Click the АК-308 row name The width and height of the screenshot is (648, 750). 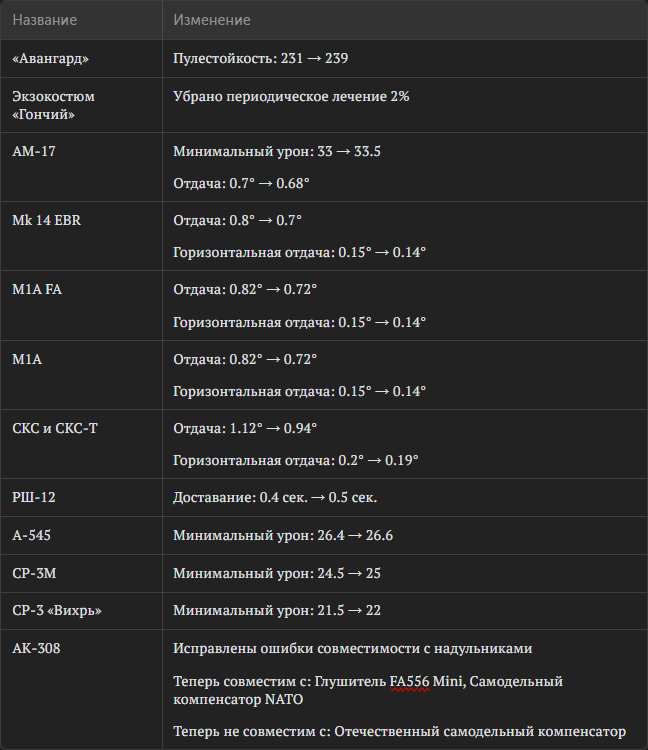point(36,648)
